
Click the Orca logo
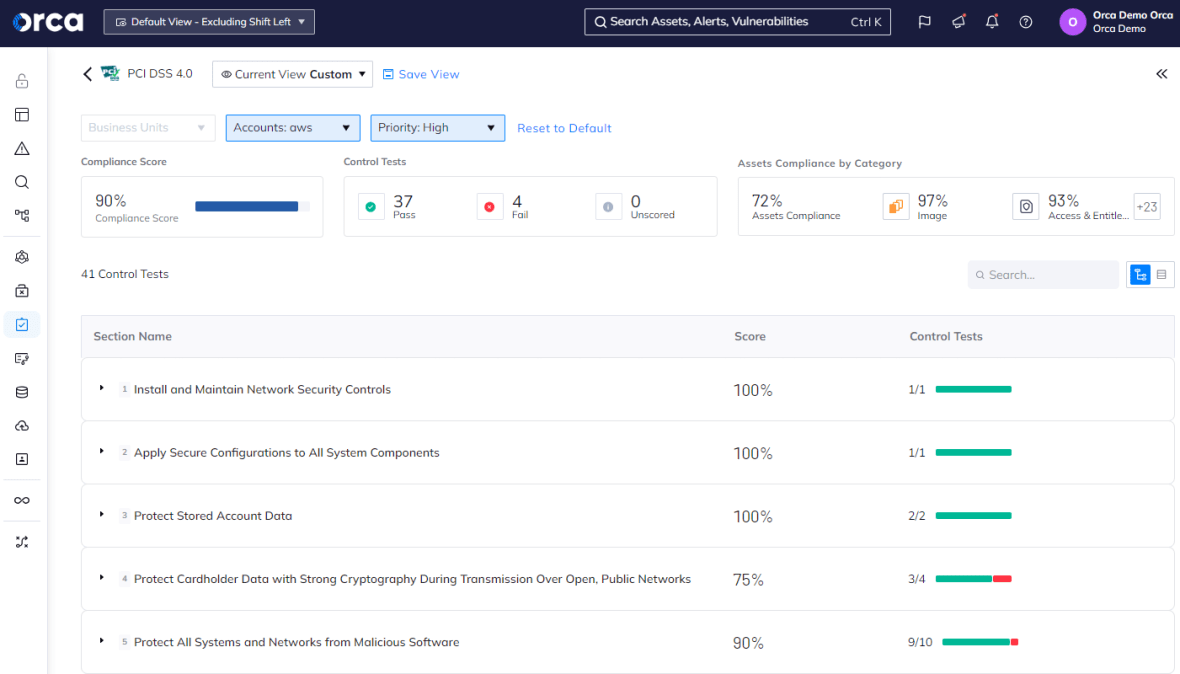point(48,22)
